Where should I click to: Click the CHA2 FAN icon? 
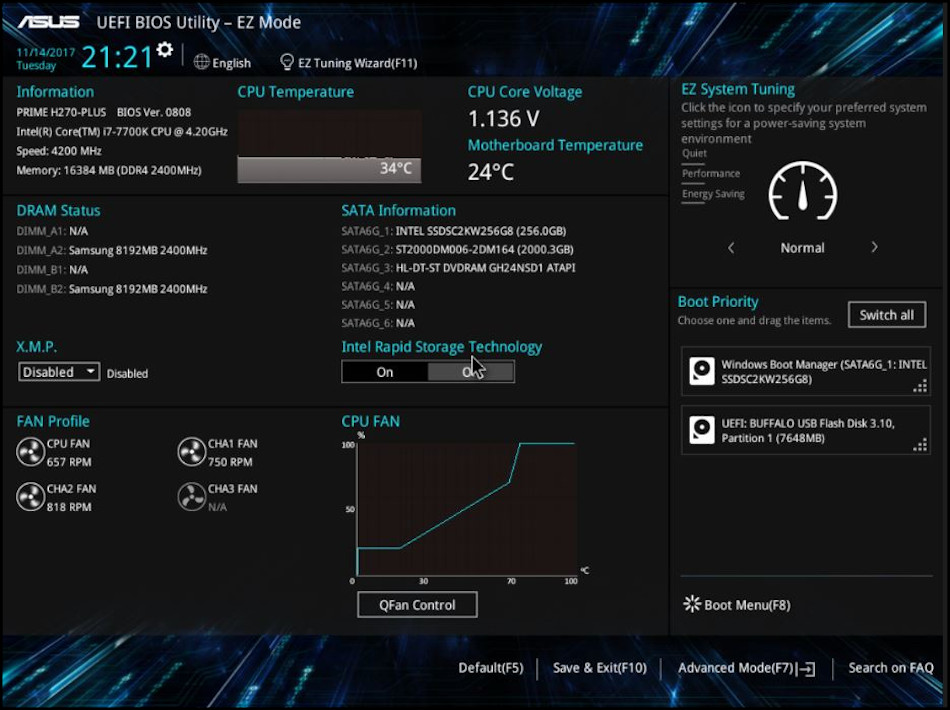pos(30,497)
